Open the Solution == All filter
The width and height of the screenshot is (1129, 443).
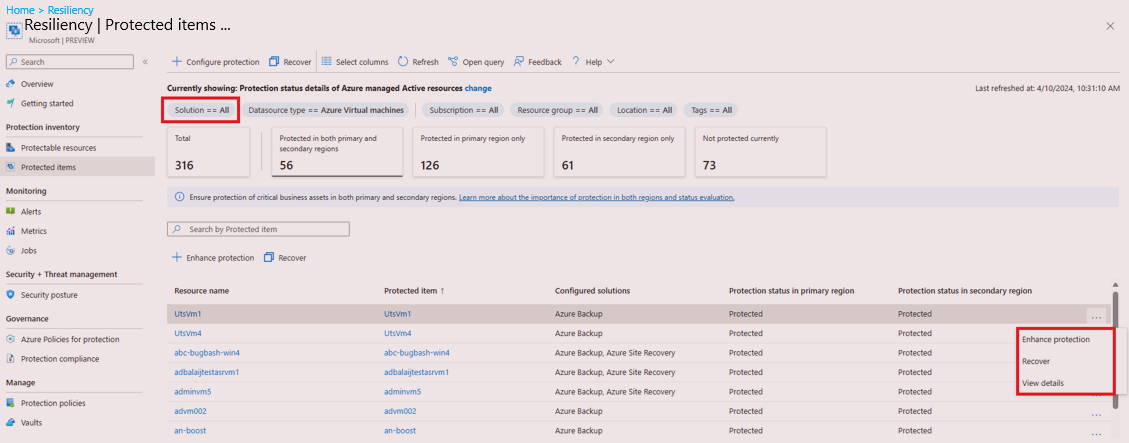point(203,110)
